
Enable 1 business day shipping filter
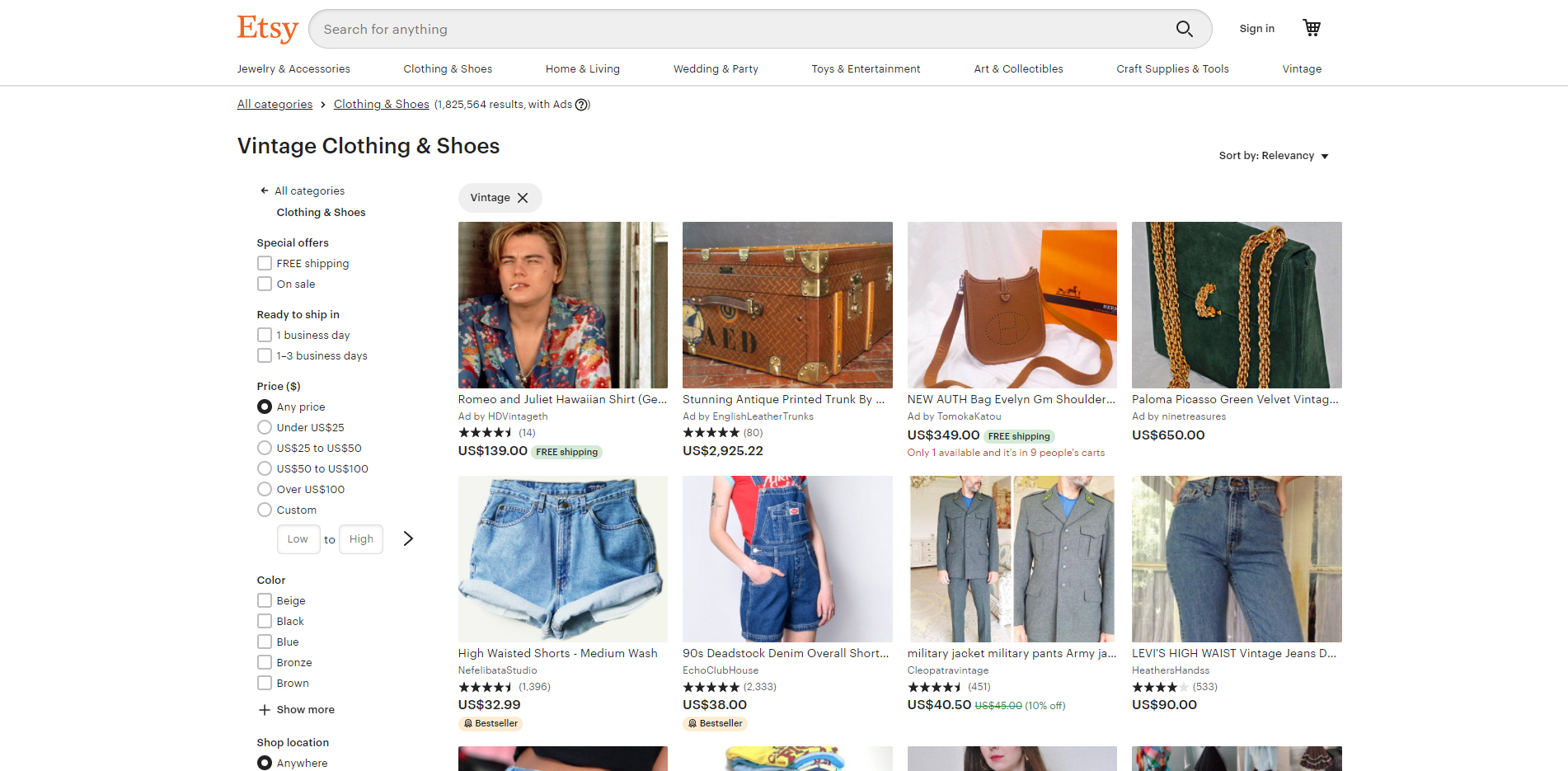point(265,335)
